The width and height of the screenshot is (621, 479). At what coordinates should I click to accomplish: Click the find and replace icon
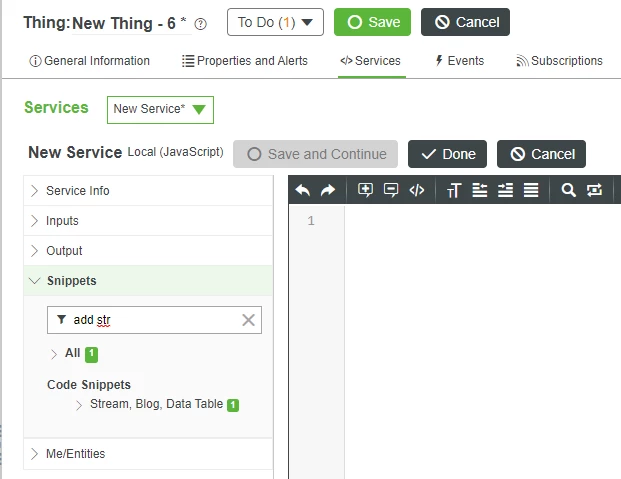pyautogui.click(x=594, y=190)
